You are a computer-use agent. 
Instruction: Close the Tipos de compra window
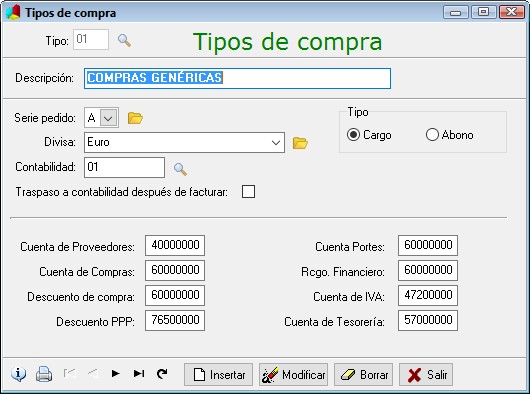(x=511, y=13)
